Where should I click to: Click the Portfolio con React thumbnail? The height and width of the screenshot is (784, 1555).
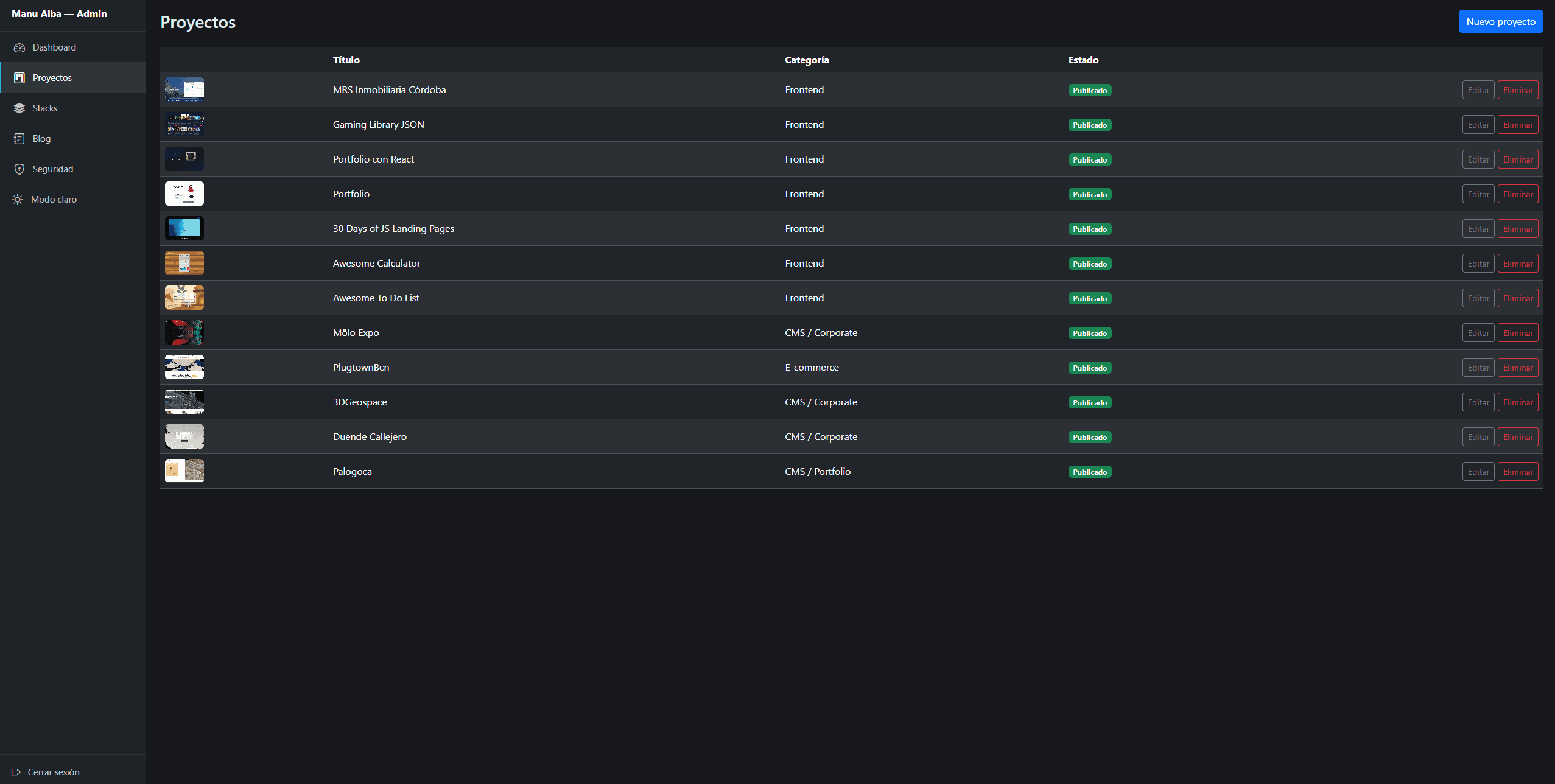184,159
